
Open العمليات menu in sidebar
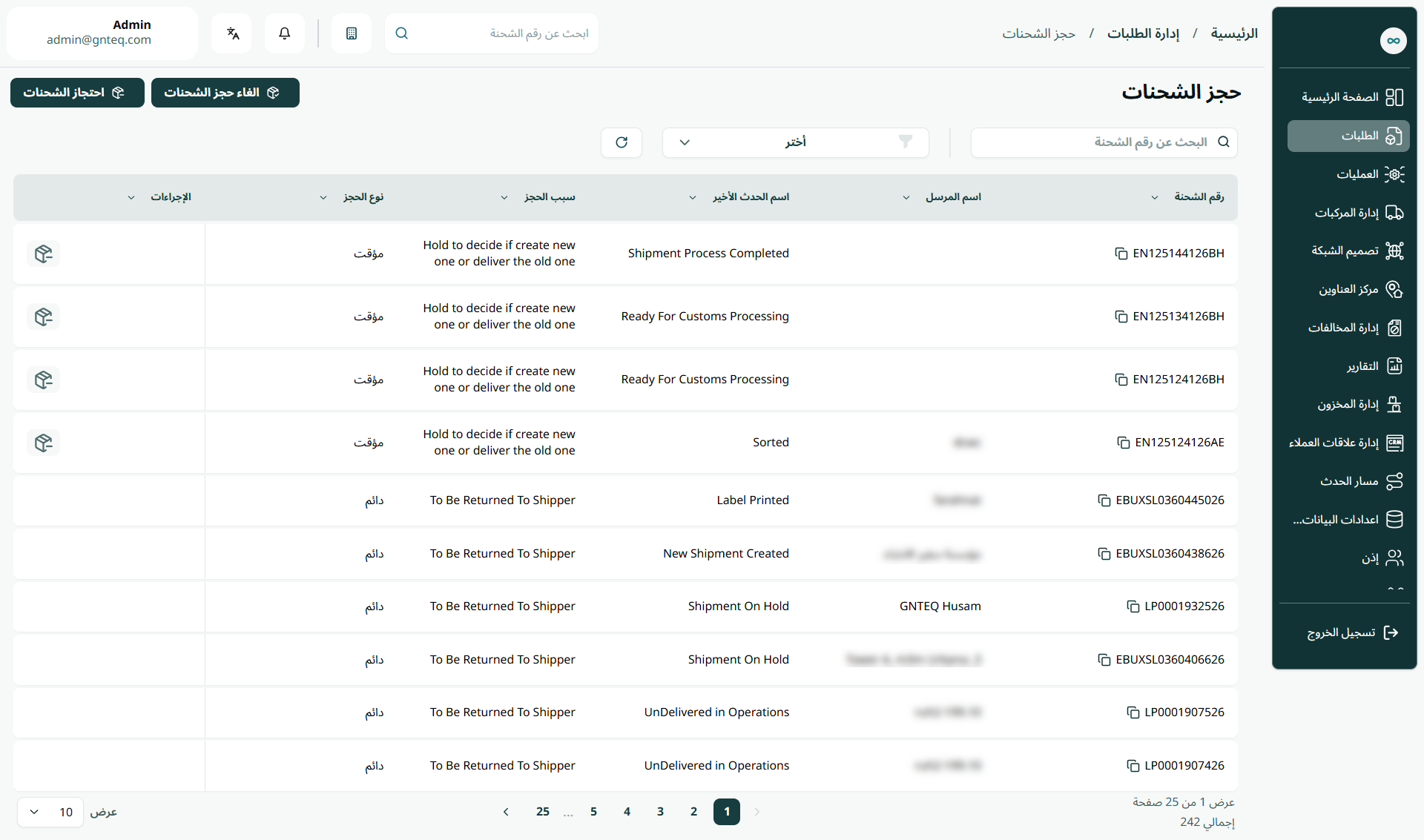point(1348,174)
